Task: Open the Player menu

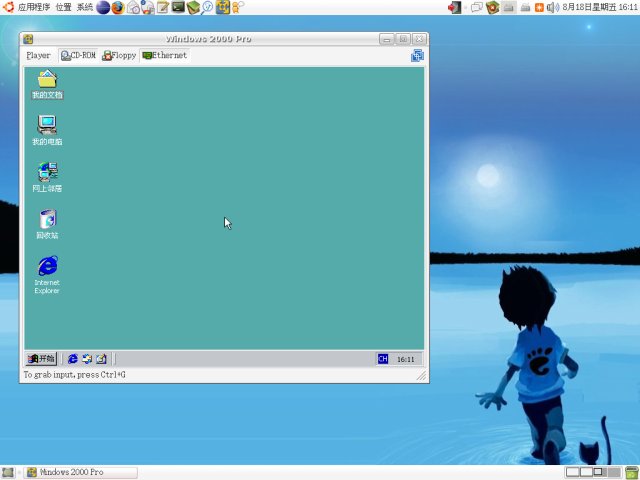Action: tap(38, 55)
